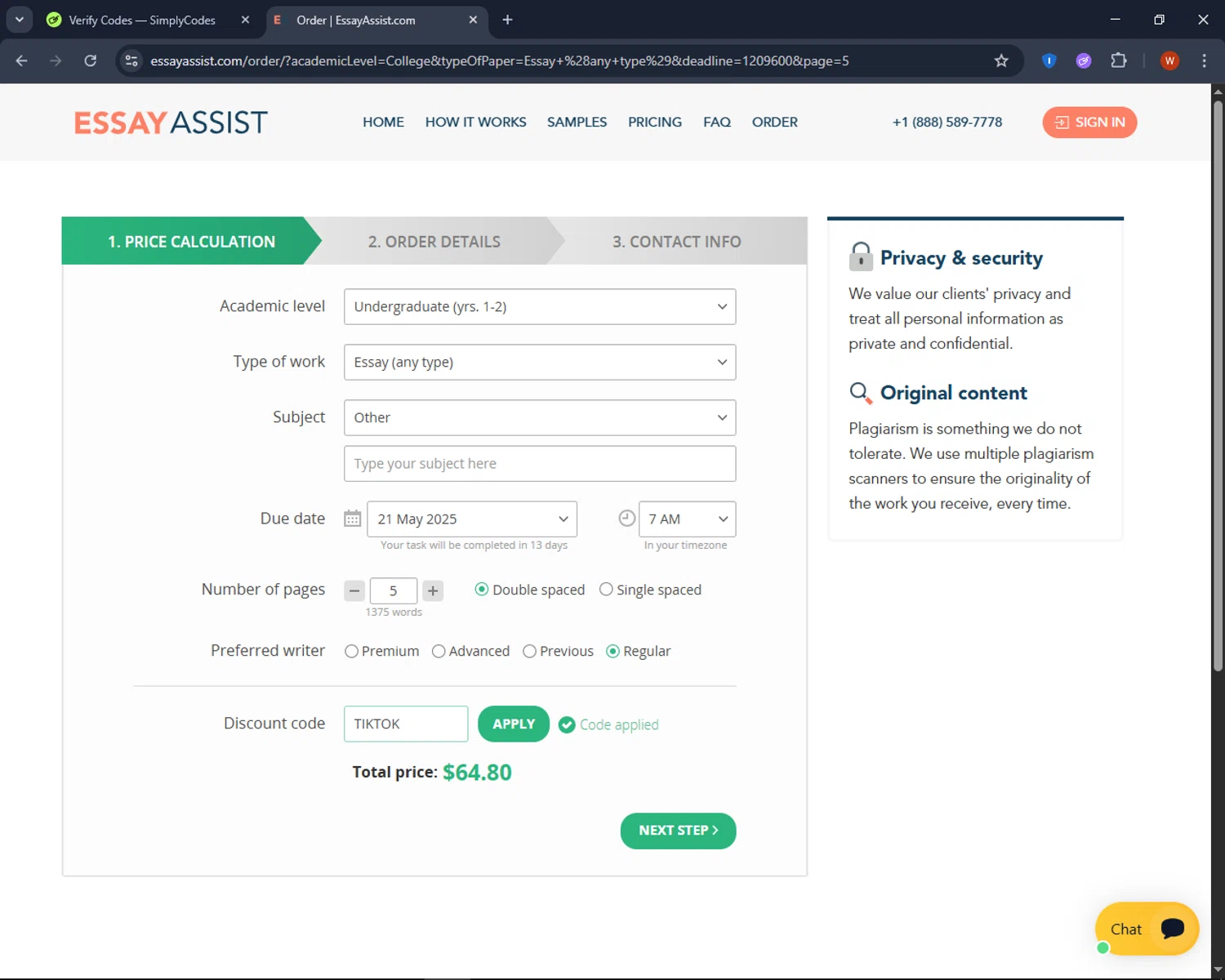Open site information icon in address bar
Viewport: 1225px width, 980px height.
click(x=131, y=60)
